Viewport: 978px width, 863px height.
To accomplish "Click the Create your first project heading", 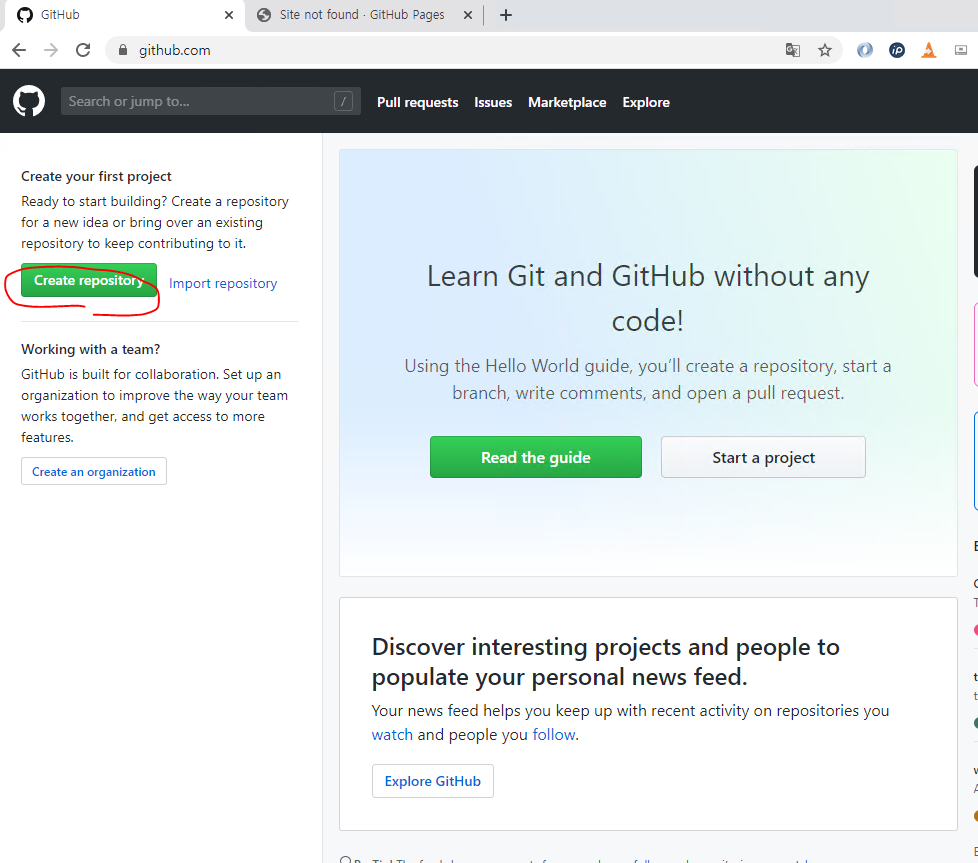I will pyautogui.click(x=96, y=176).
